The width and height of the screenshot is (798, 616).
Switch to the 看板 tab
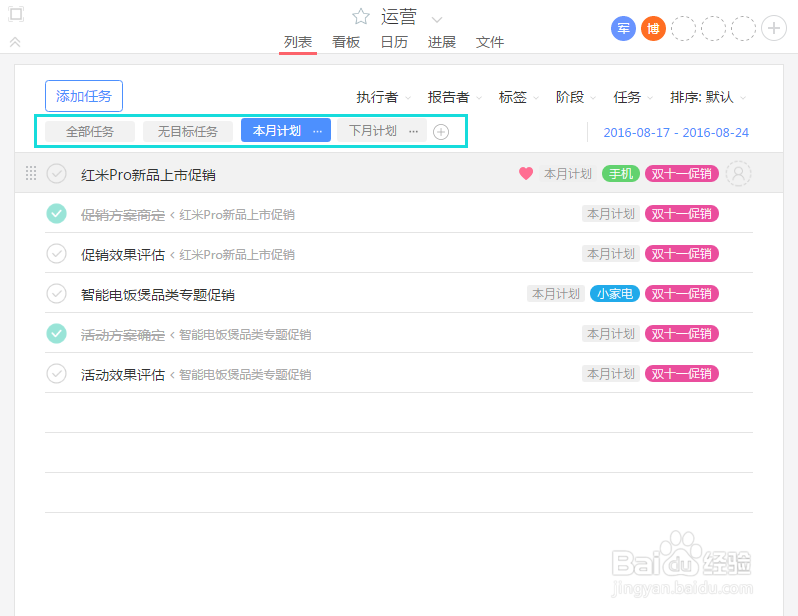pos(346,42)
